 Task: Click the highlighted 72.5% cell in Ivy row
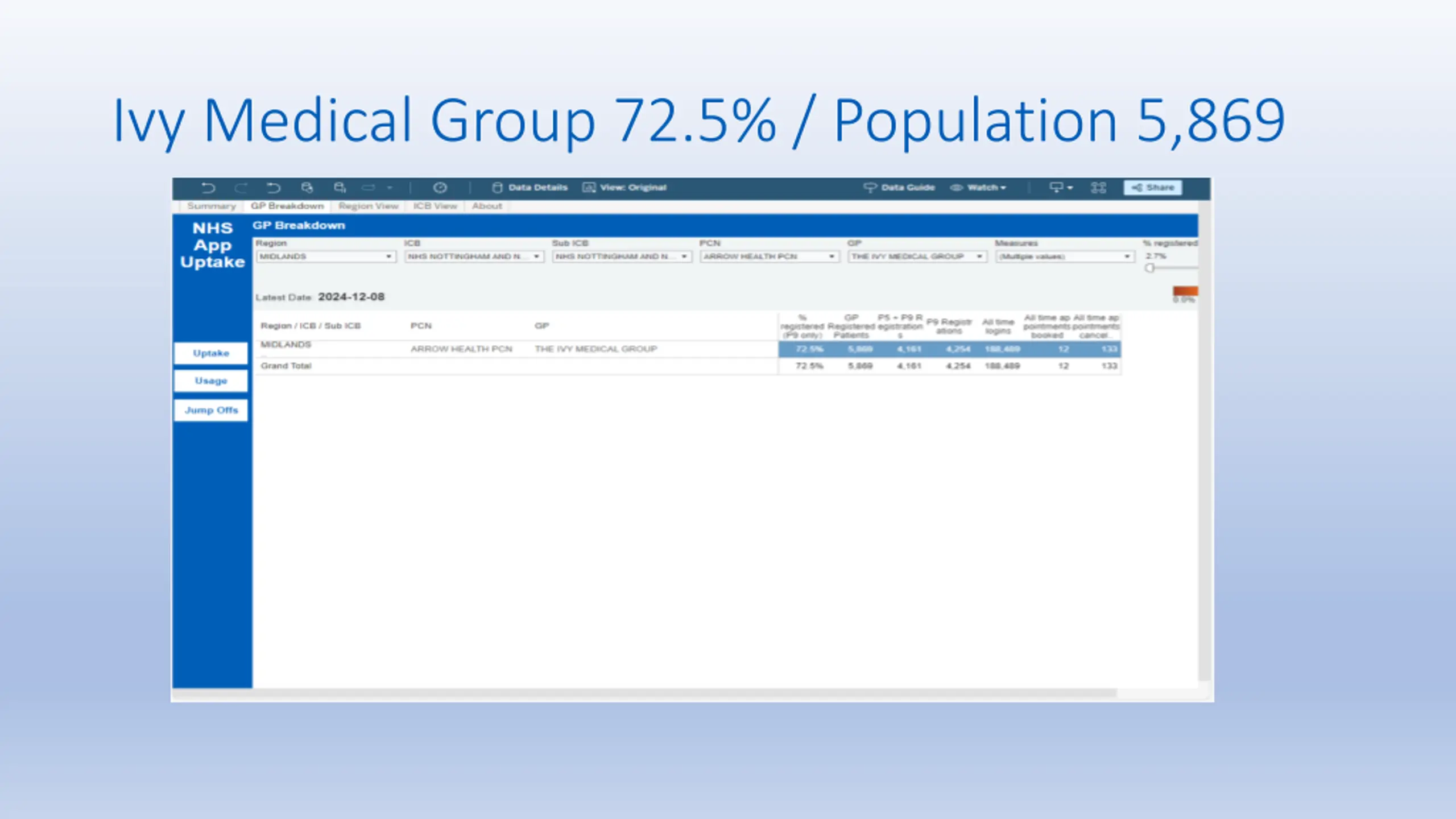click(x=809, y=349)
